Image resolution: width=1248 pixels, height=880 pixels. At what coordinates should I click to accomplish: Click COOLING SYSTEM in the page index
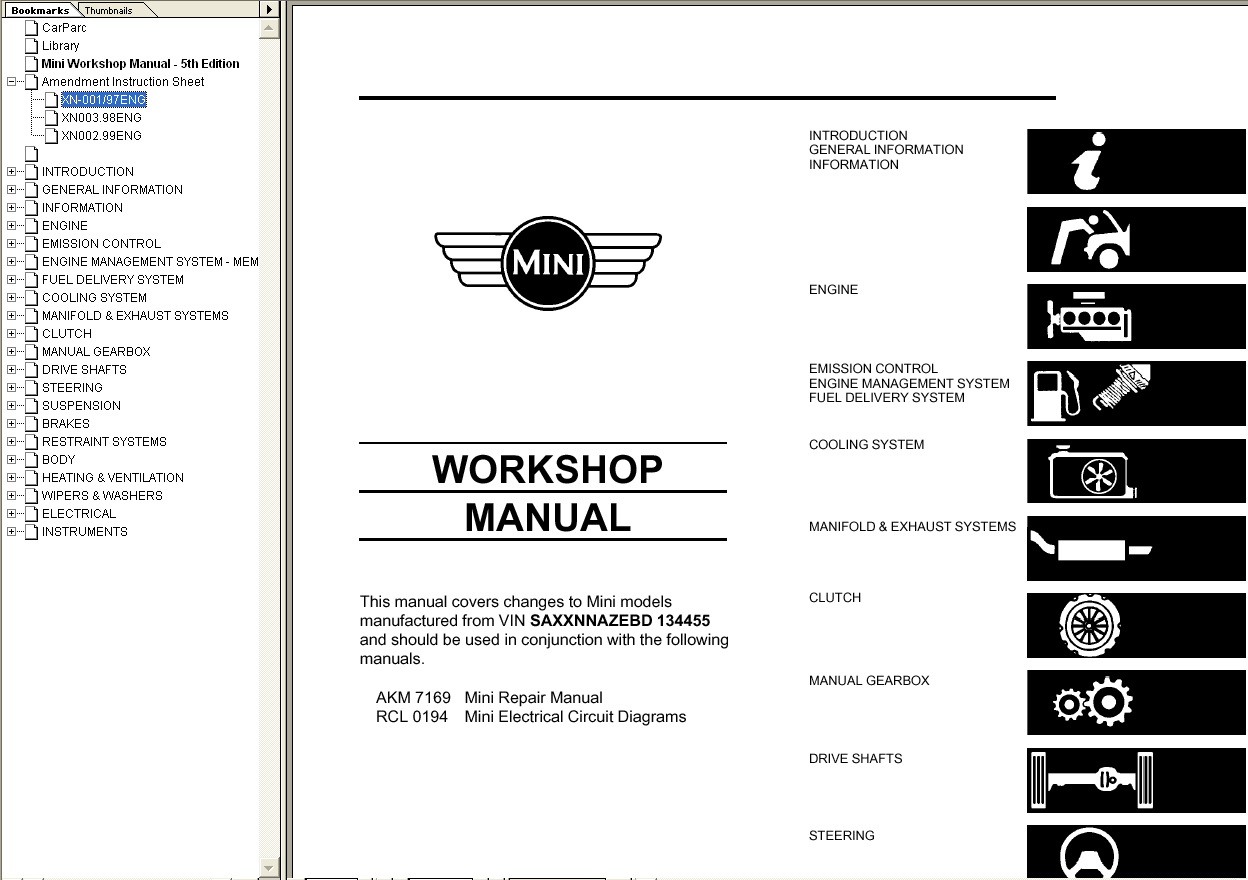pos(866,445)
